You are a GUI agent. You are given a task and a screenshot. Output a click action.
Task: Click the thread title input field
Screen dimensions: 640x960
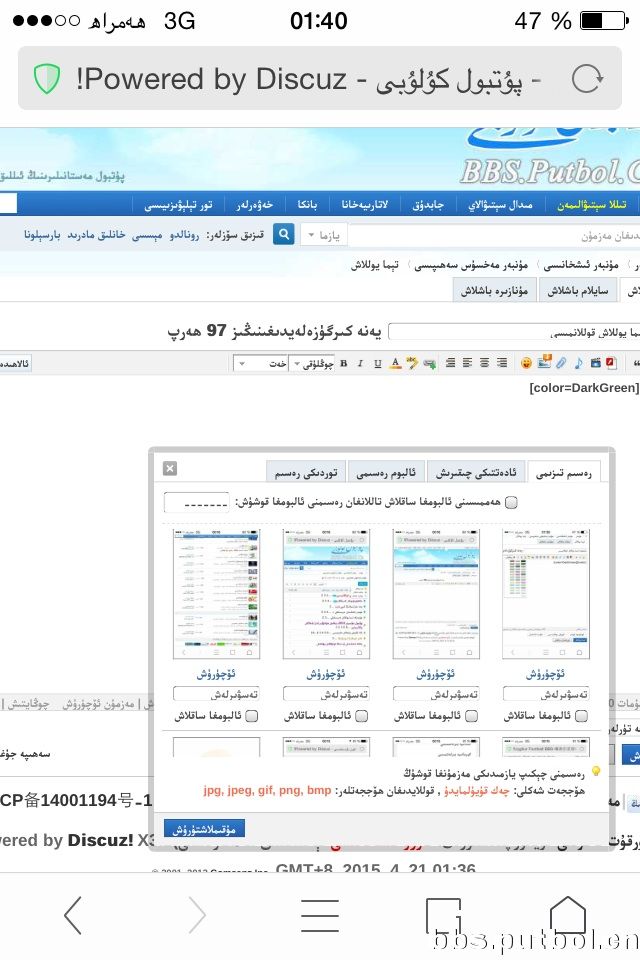[x=513, y=331]
